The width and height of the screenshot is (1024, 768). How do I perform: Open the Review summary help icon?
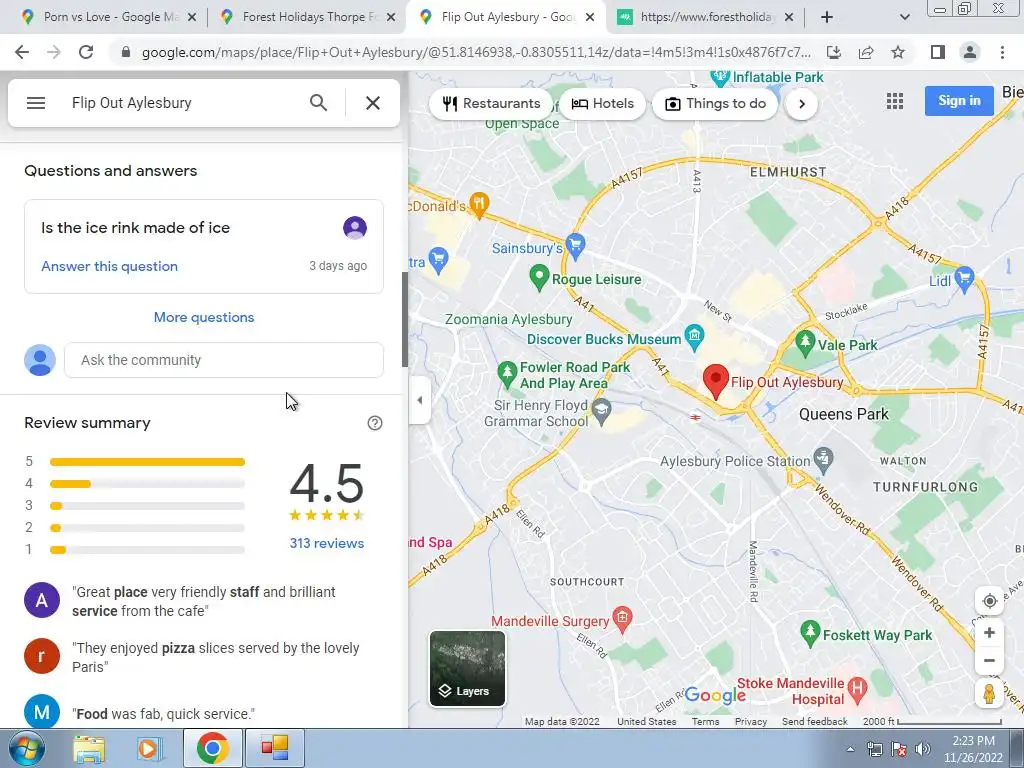(375, 423)
